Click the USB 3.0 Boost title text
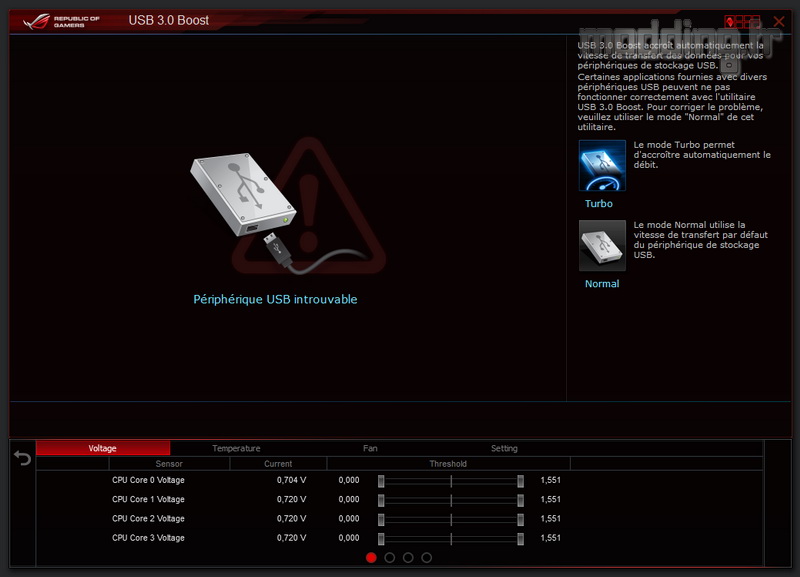The image size is (800, 577). coord(168,20)
